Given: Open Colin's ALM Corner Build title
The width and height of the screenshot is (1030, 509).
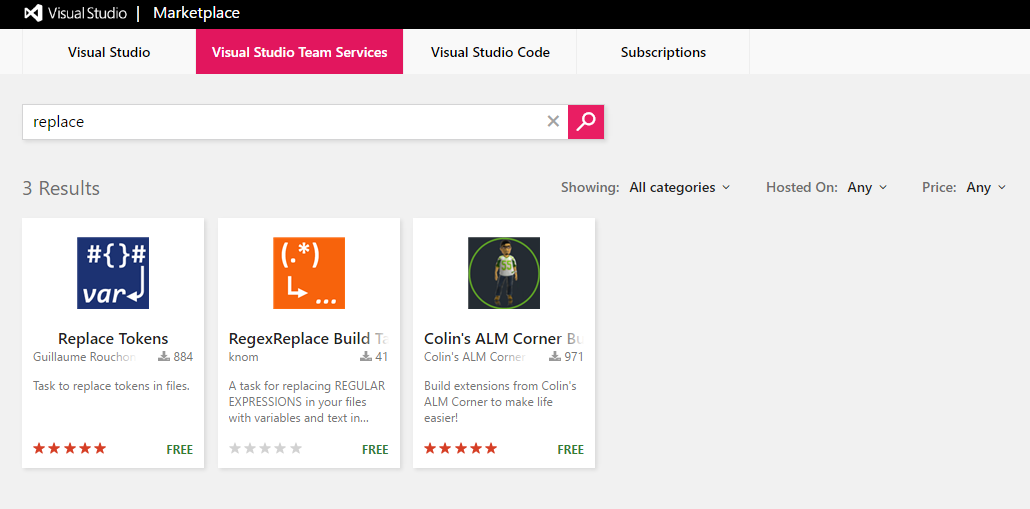Looking at the screenshot, I should click(504, 339).
